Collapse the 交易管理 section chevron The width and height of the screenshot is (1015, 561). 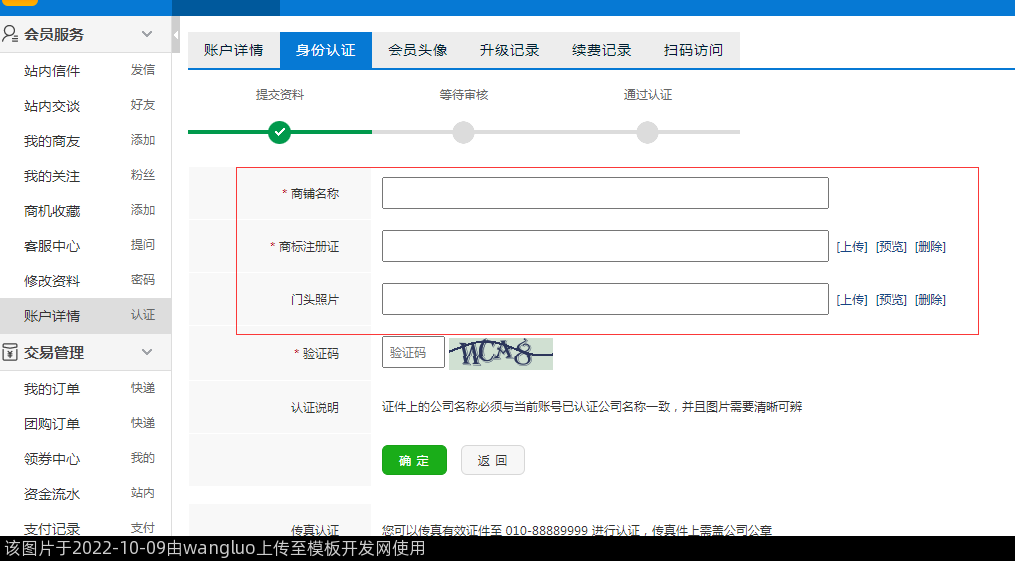tap(147, 352)
